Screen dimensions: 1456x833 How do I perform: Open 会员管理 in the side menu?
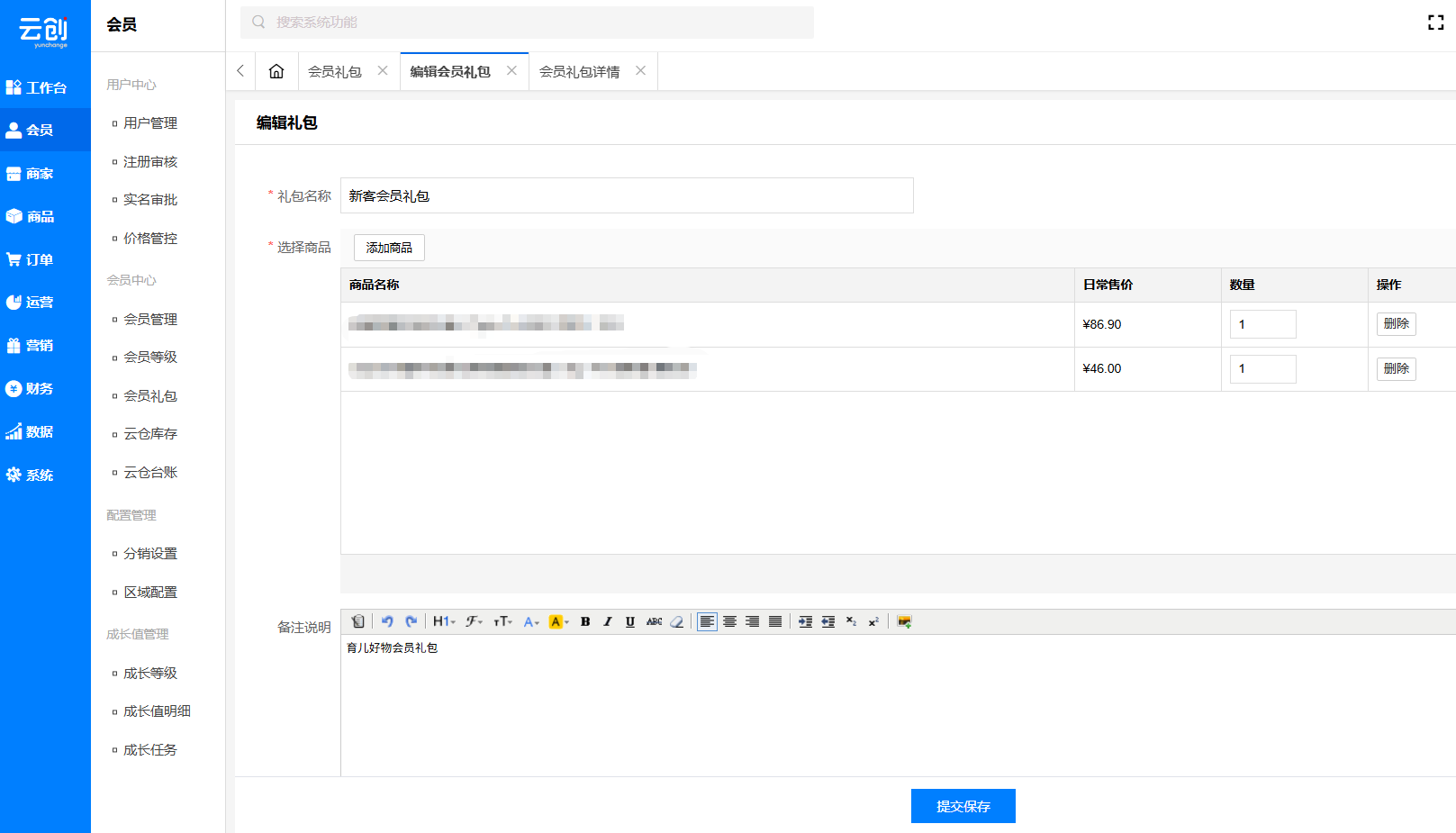click(x=150, y=320)
